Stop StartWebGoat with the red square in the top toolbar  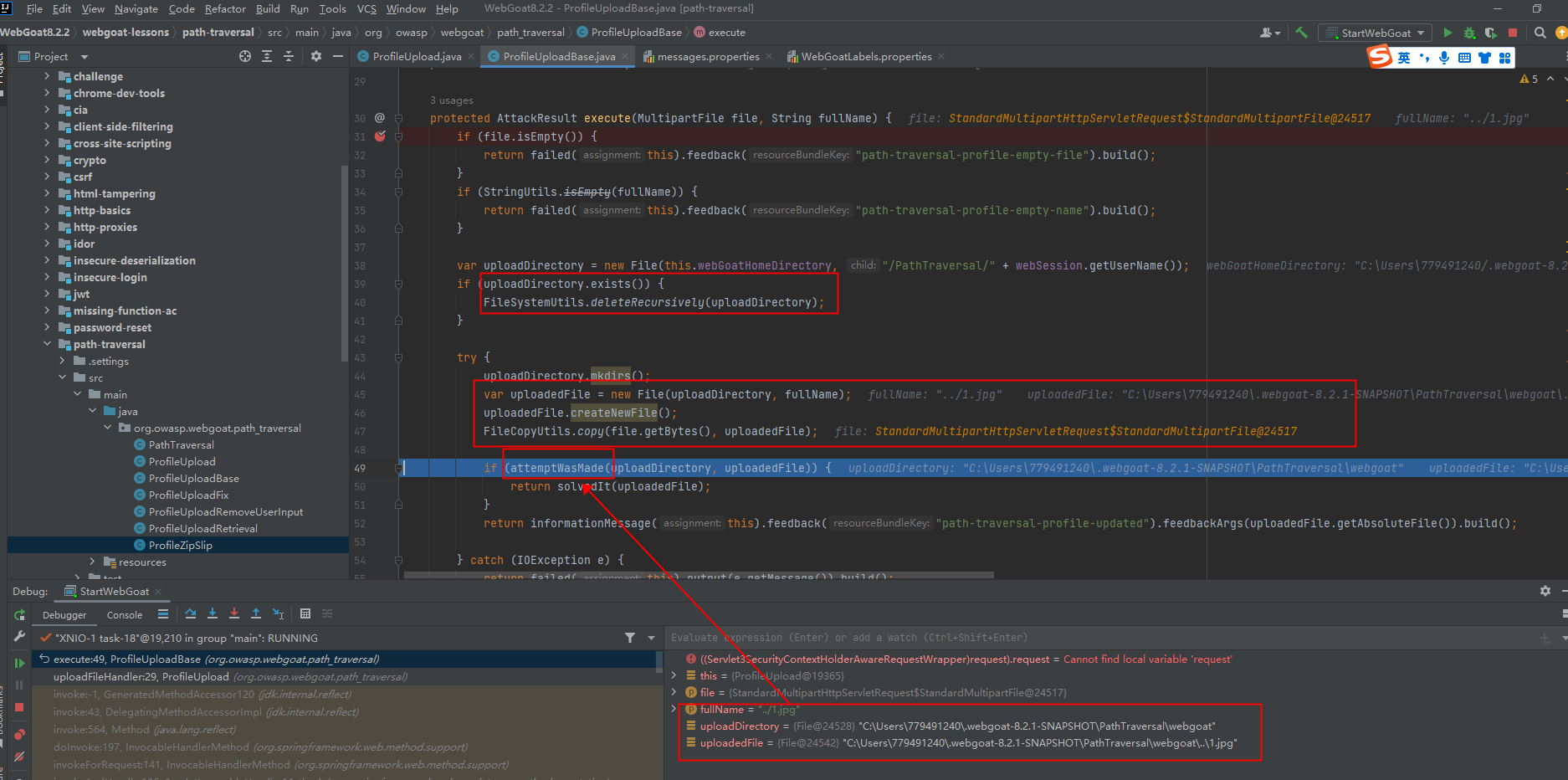1513,33
